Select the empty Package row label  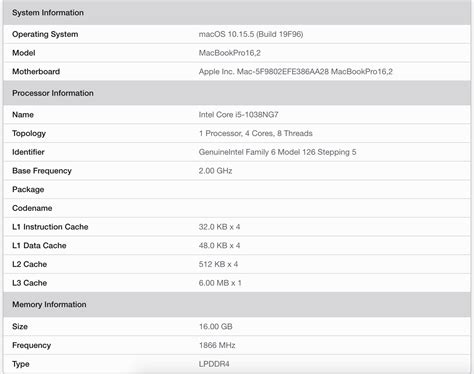pos(28,189)
